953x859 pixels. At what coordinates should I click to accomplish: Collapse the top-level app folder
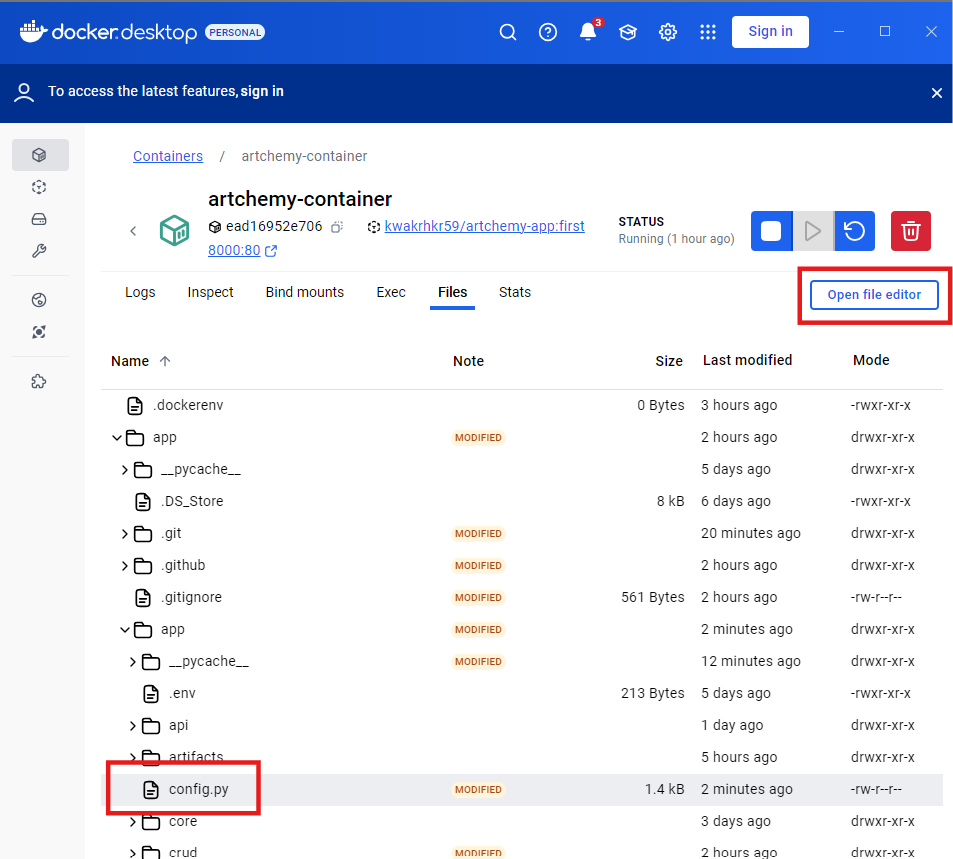(x=117, y=438)
